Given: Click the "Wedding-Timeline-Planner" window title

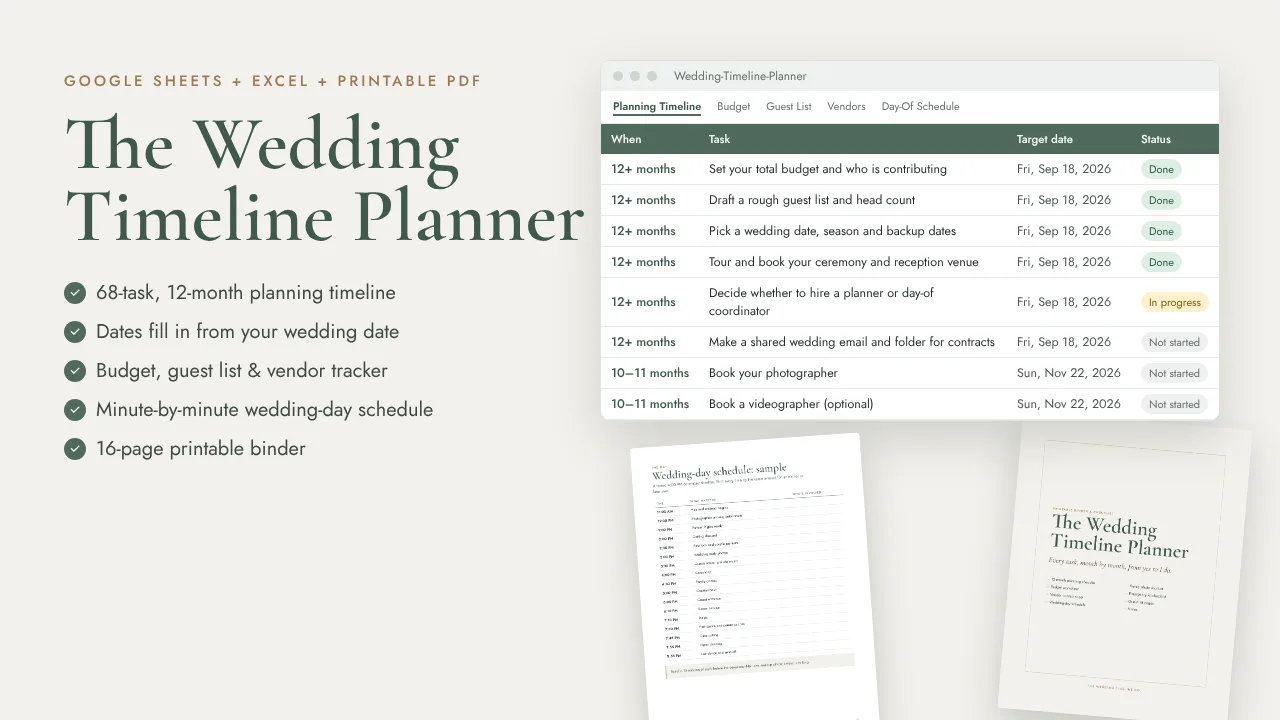Looking at the screenshot, I should [x=740, y=76].
